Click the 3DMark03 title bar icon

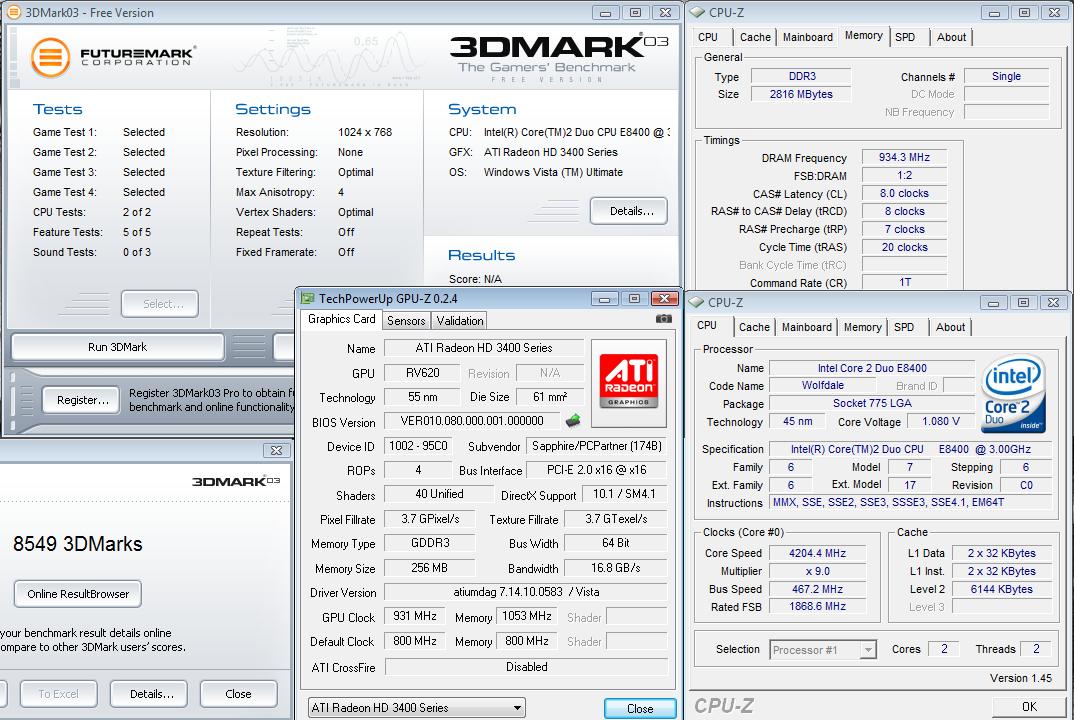13,12
